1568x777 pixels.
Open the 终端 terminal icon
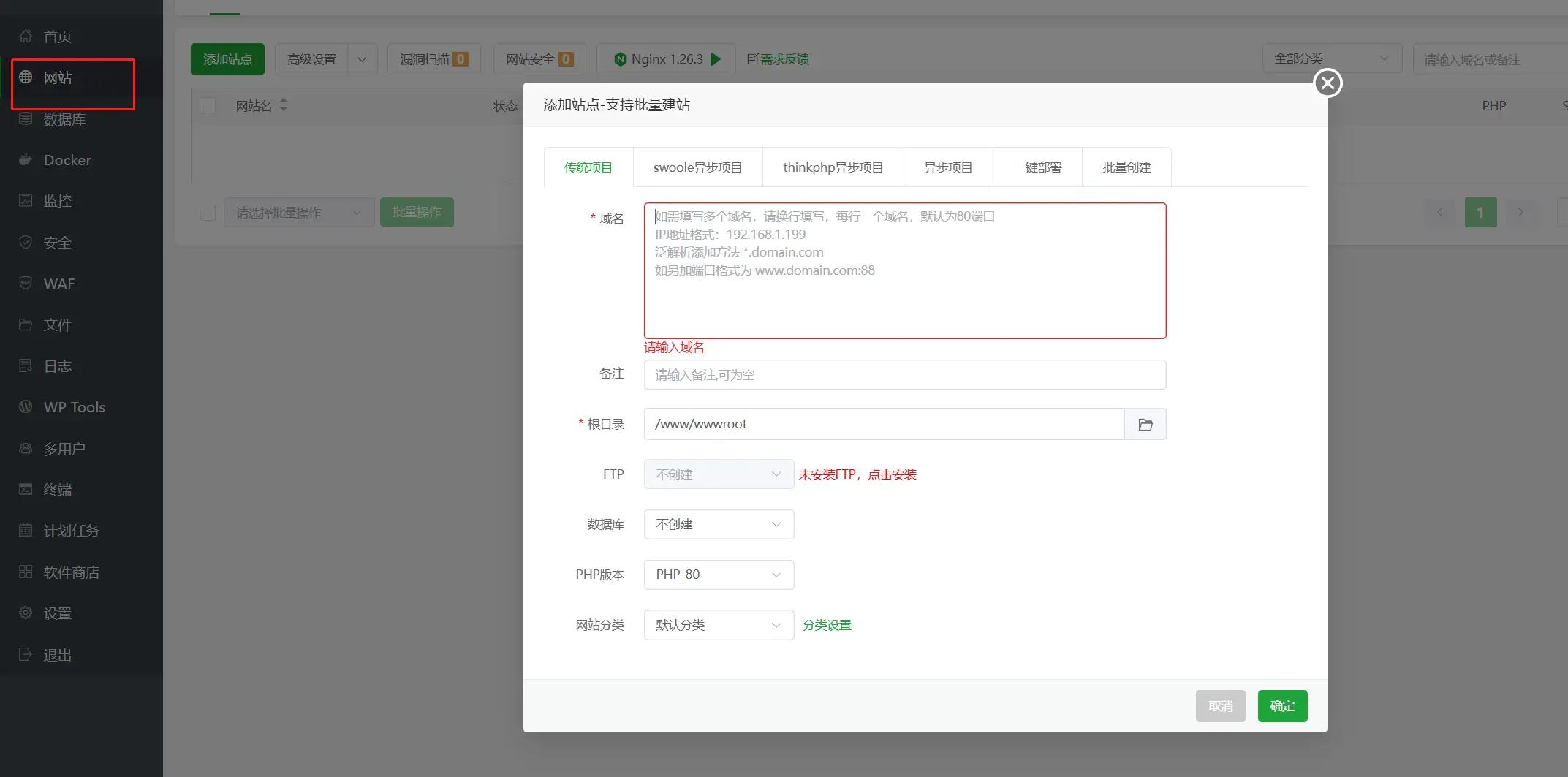(x=26, y=489)
